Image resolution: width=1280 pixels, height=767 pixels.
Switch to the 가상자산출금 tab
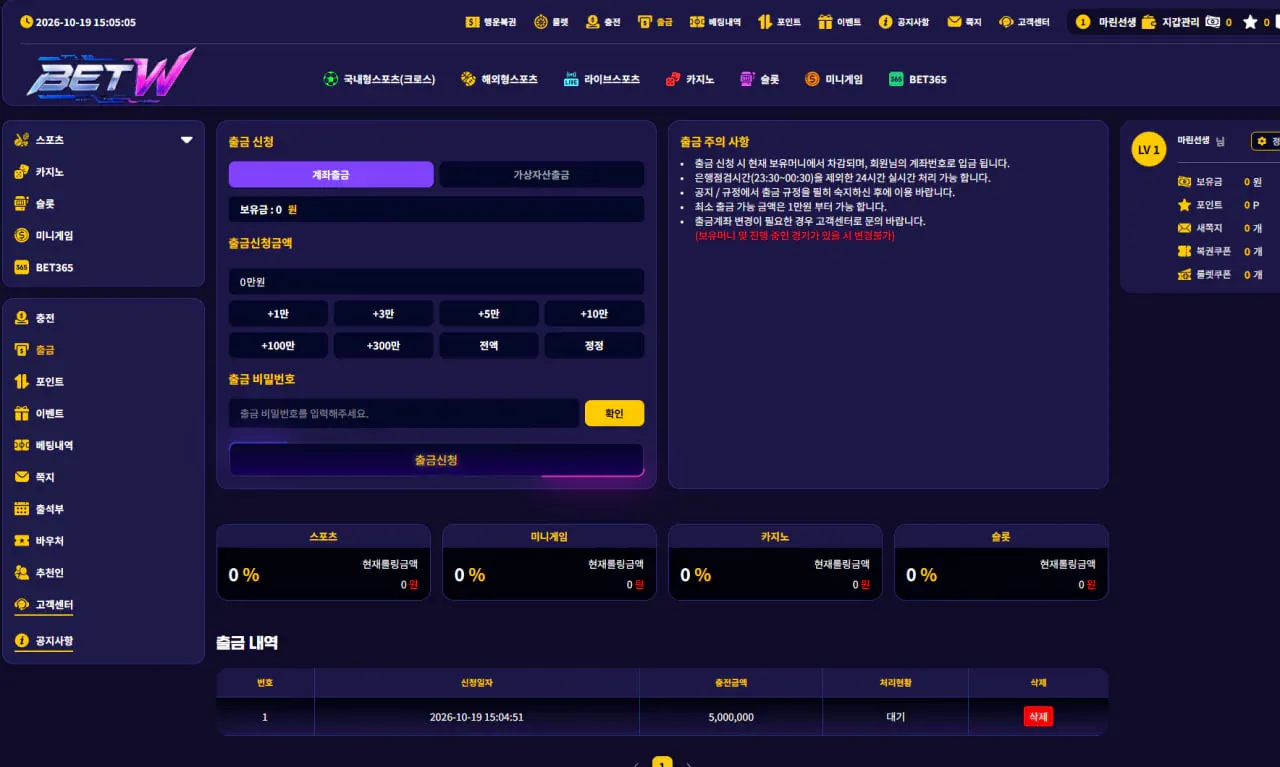(x=541, y=174)
